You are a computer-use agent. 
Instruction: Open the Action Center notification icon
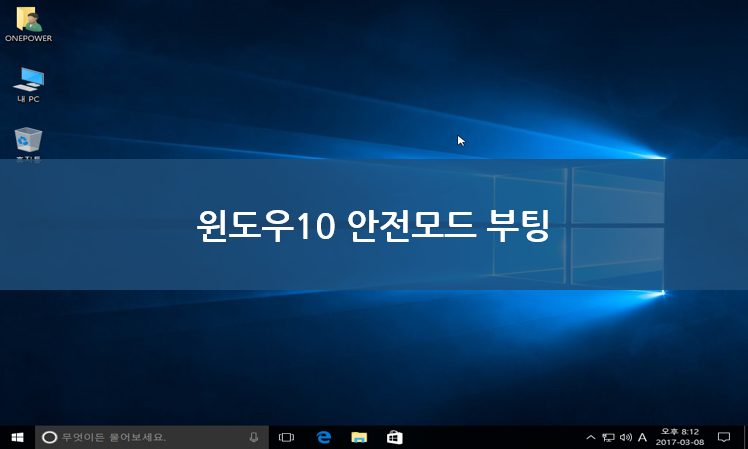coord(724,437)
